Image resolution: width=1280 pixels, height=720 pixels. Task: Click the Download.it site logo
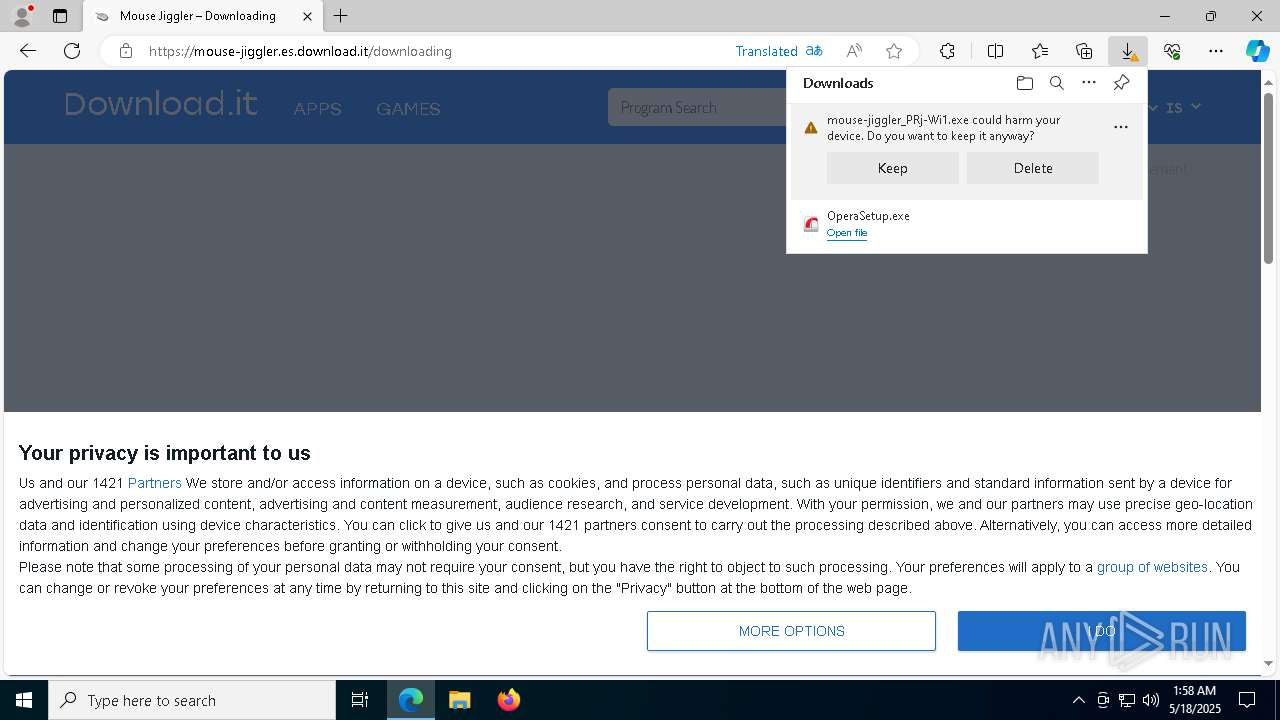[161, 103]
